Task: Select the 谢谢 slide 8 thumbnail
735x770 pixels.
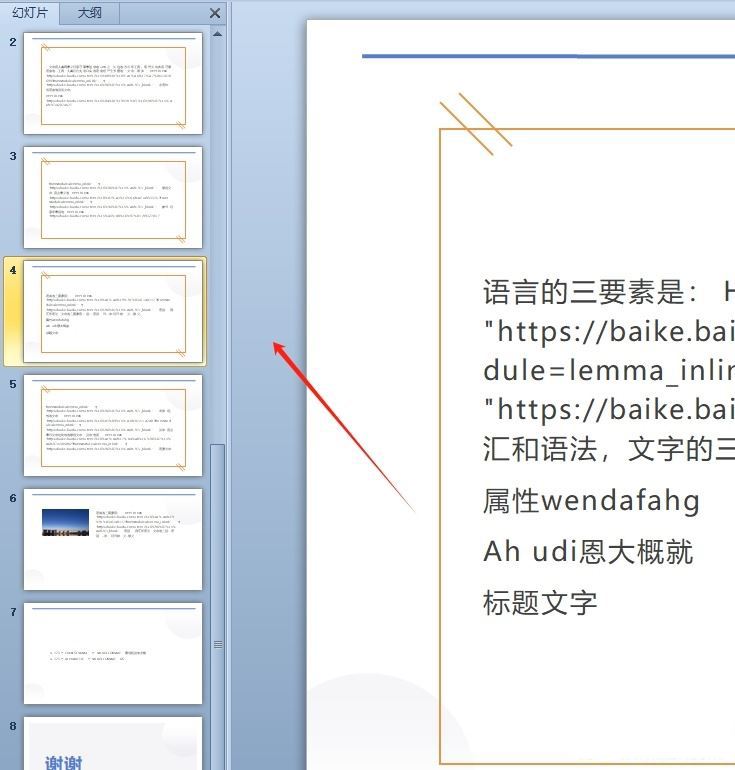Action: click(x=113, y=745)
